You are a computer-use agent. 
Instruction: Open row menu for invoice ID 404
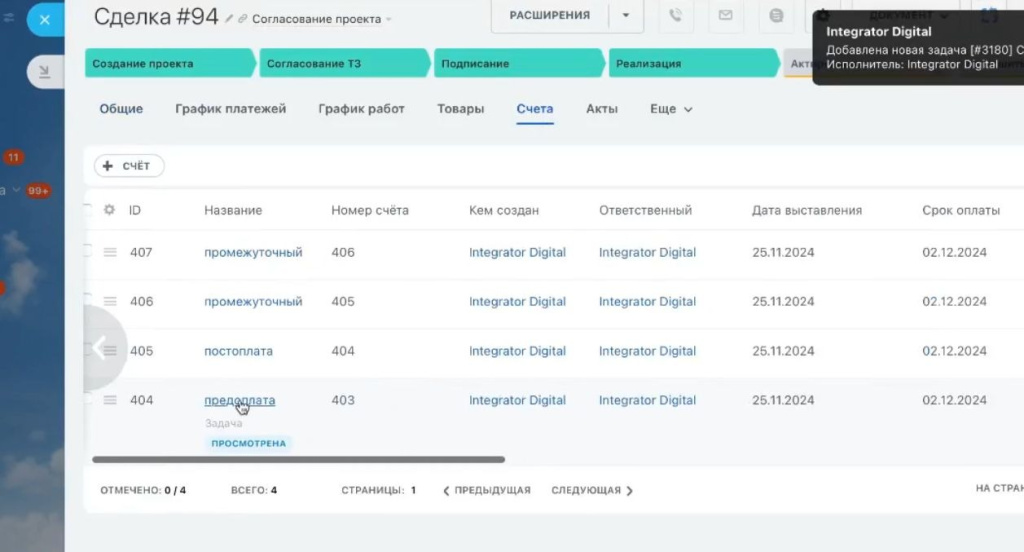tap(110, 400)
